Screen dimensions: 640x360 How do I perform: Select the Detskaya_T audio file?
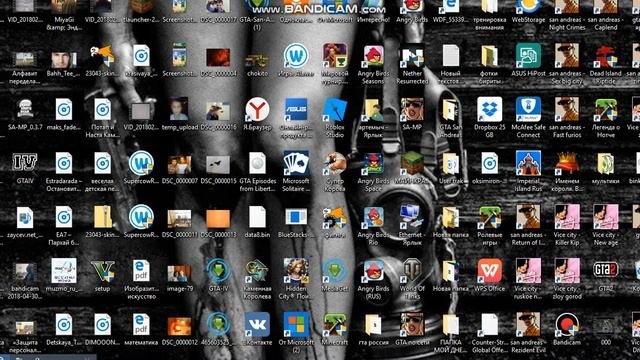(x=64, y=325)
